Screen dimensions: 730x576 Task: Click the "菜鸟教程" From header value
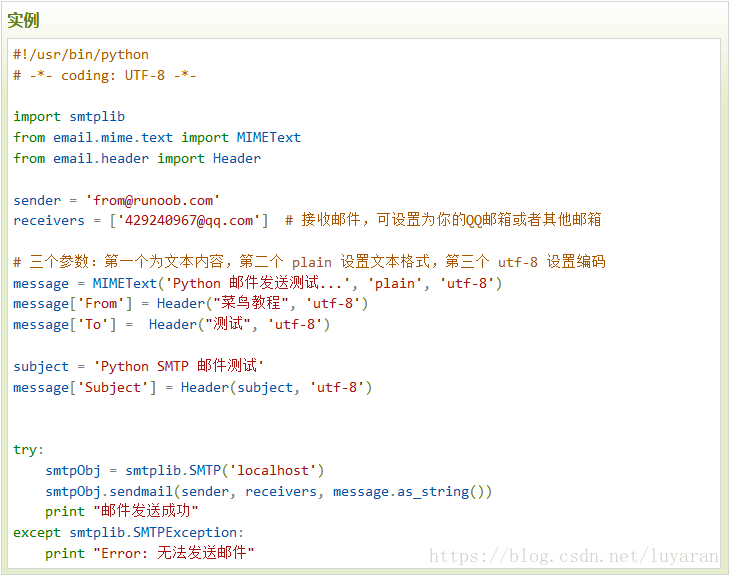click(x=251, y=303)
